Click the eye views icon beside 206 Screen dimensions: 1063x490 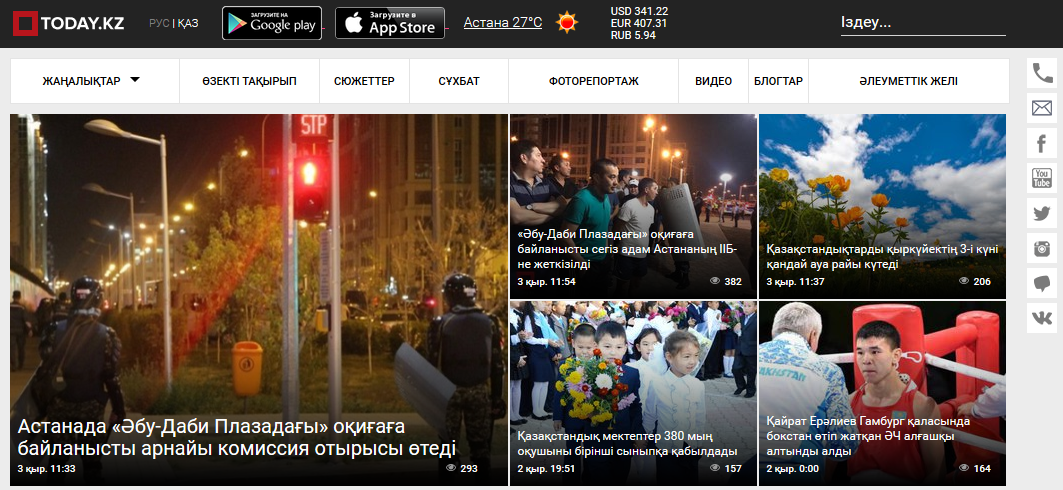pyautogui.click(x=964, y=281)
